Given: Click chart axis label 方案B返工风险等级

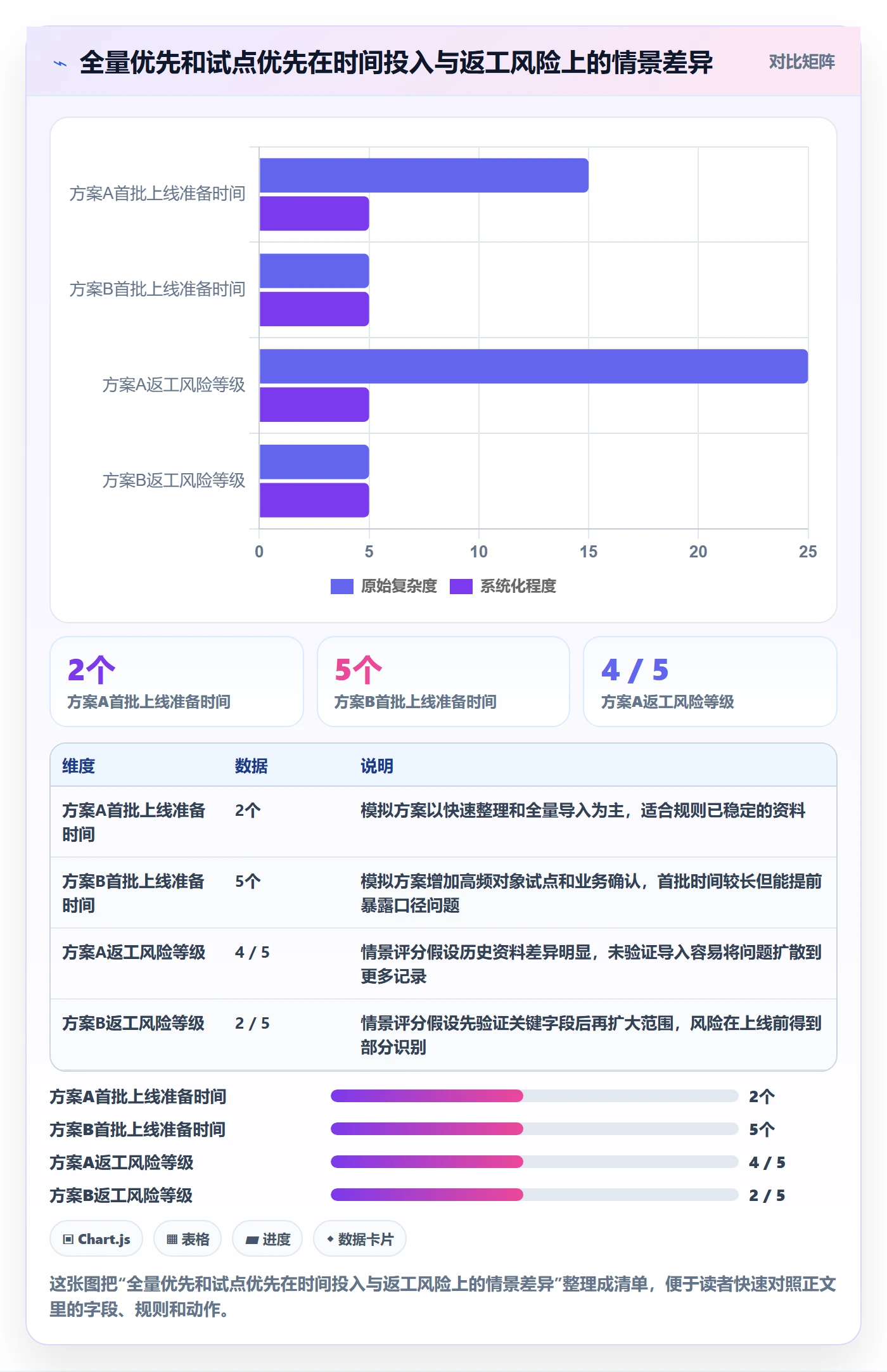Looking at the screenshot, I should (x=174, y=481).
